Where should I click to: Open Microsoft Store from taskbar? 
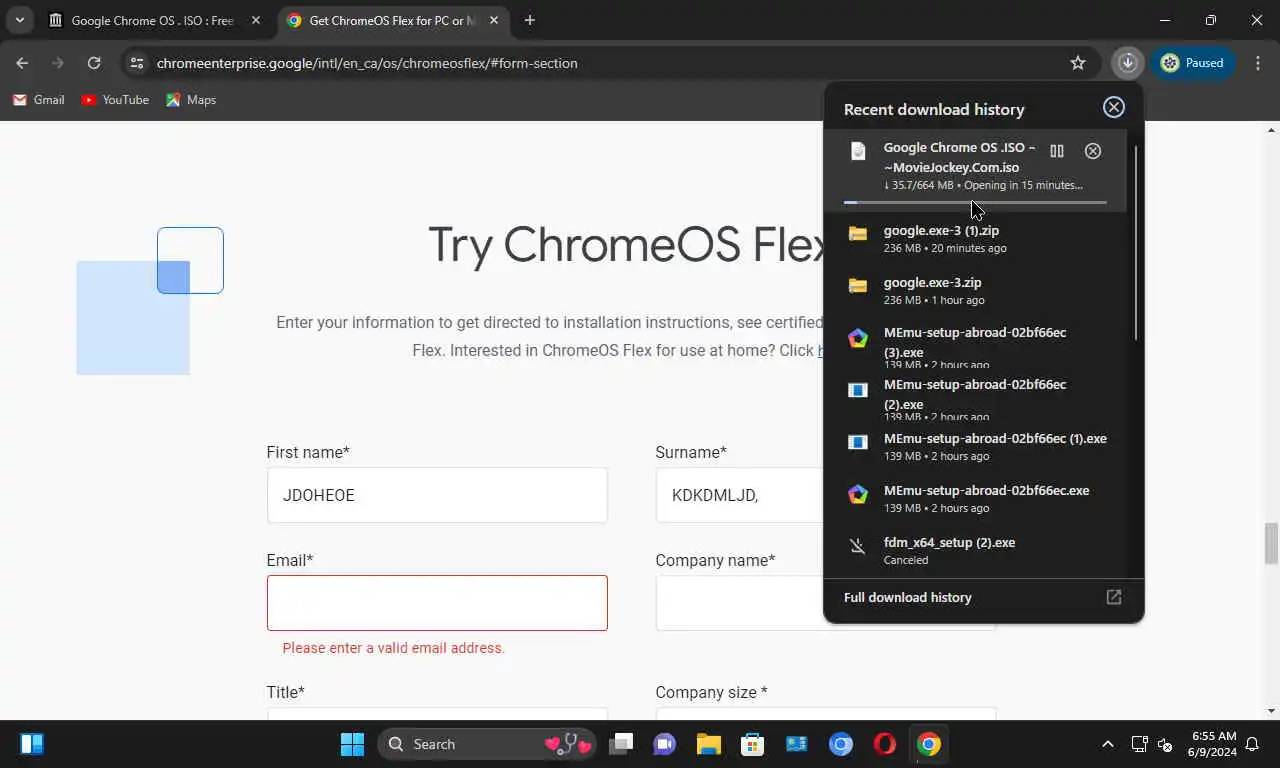(753, 744)
